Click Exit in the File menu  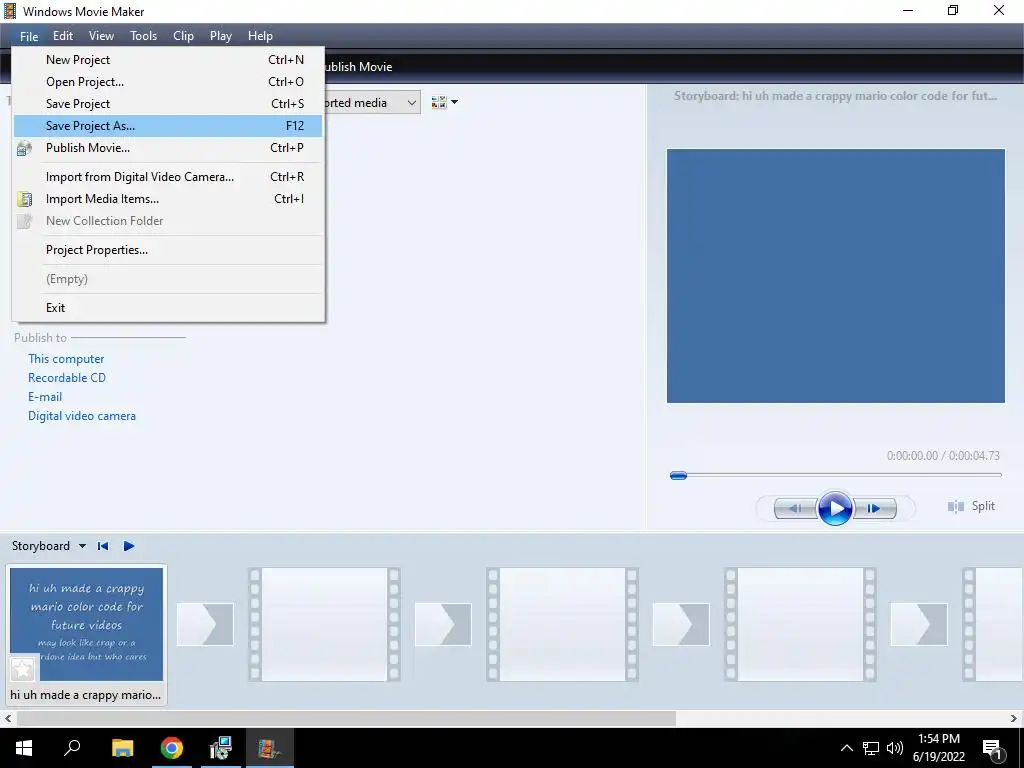click(168, 308)
